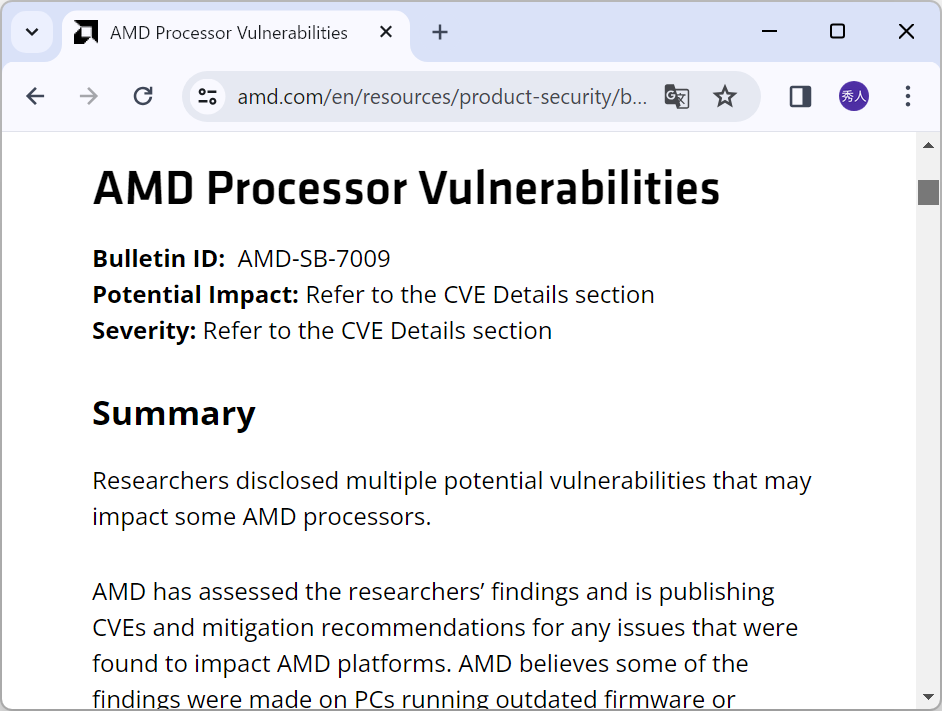This screenshot has width=942, height=711.
Task: Click the vertical scrollbar thumb
Action: [928, 192]
